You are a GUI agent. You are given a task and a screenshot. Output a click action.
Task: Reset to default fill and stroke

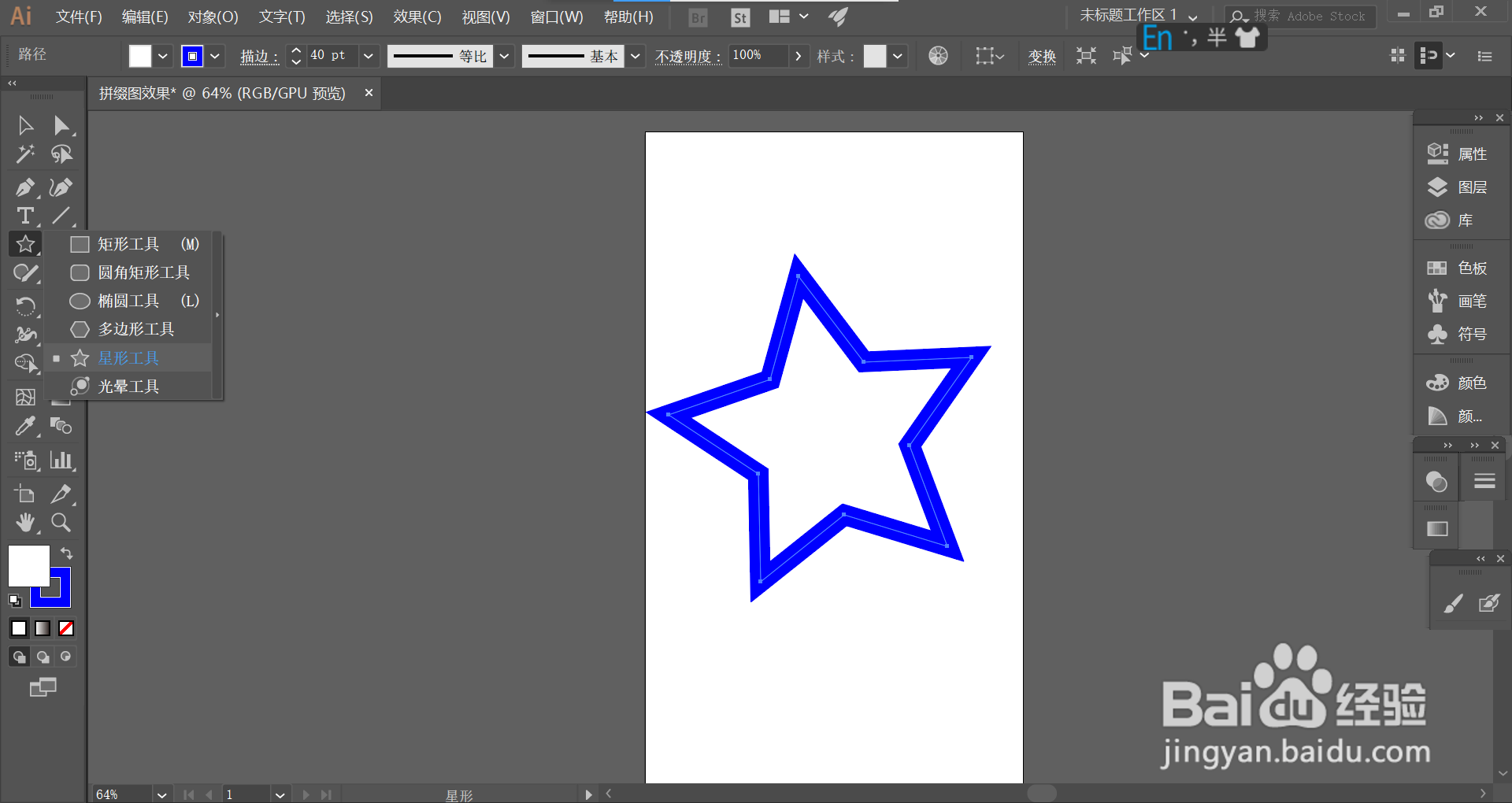[x=15, y=601]
